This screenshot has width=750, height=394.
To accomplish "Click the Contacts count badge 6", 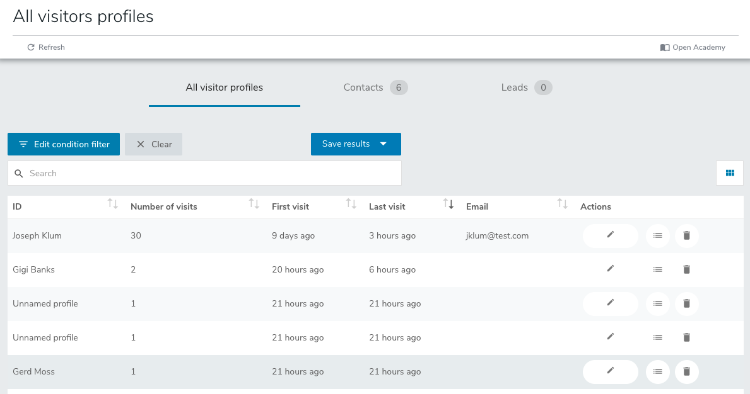I will tap(398, 88).
